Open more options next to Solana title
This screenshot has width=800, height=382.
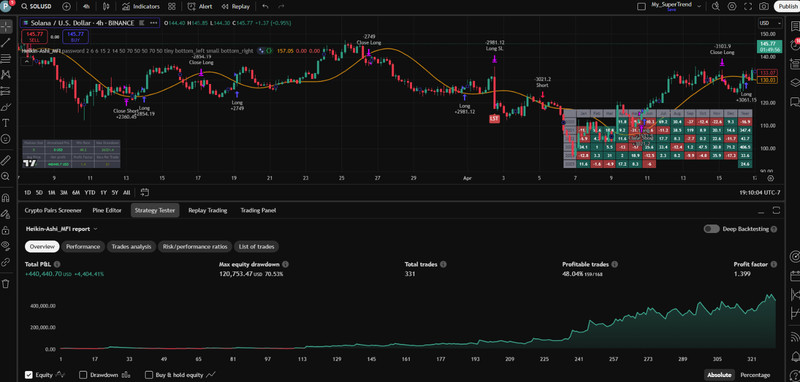click(153, 23)
